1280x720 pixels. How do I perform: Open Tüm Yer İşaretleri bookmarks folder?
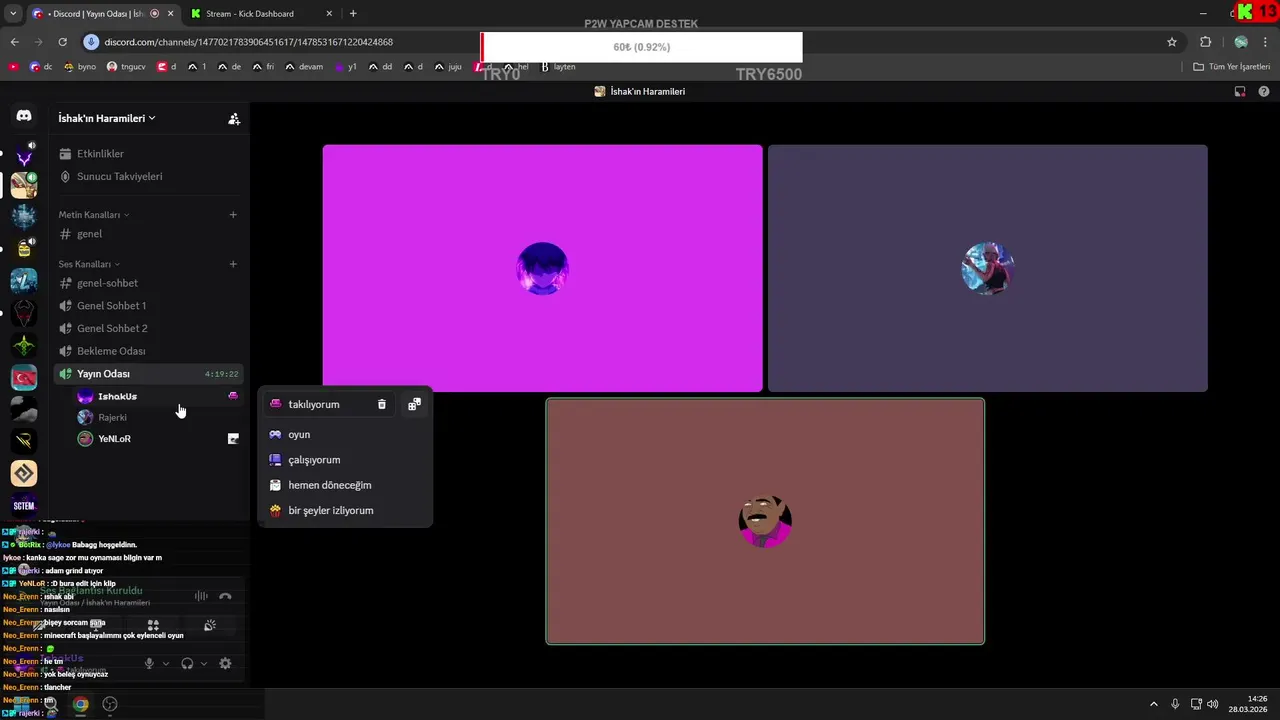(1232, 67)
